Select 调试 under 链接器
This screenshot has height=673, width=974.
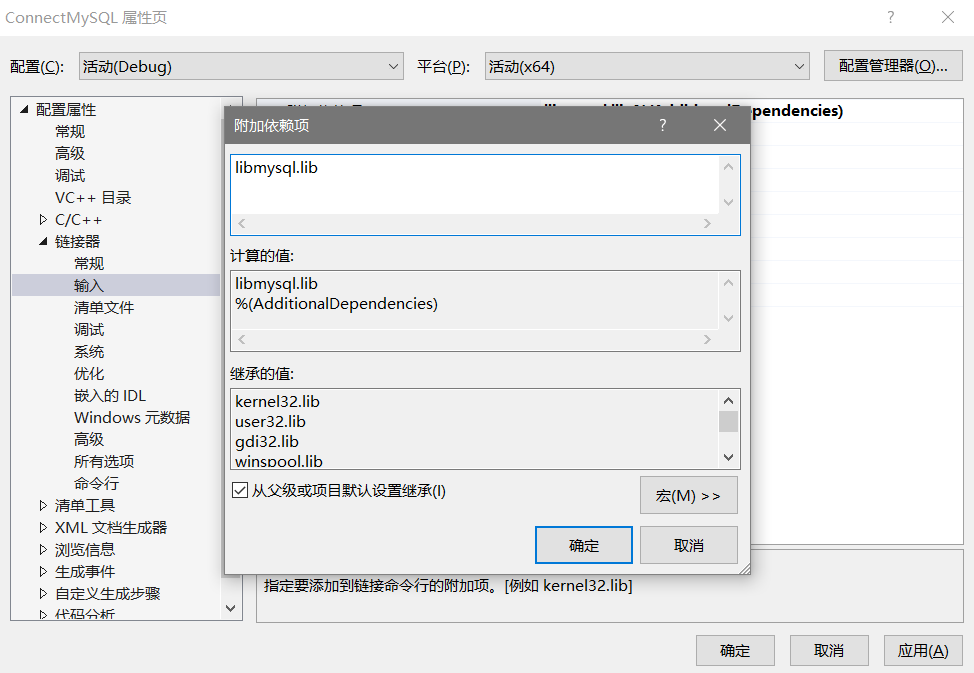[x=89, y=329]
